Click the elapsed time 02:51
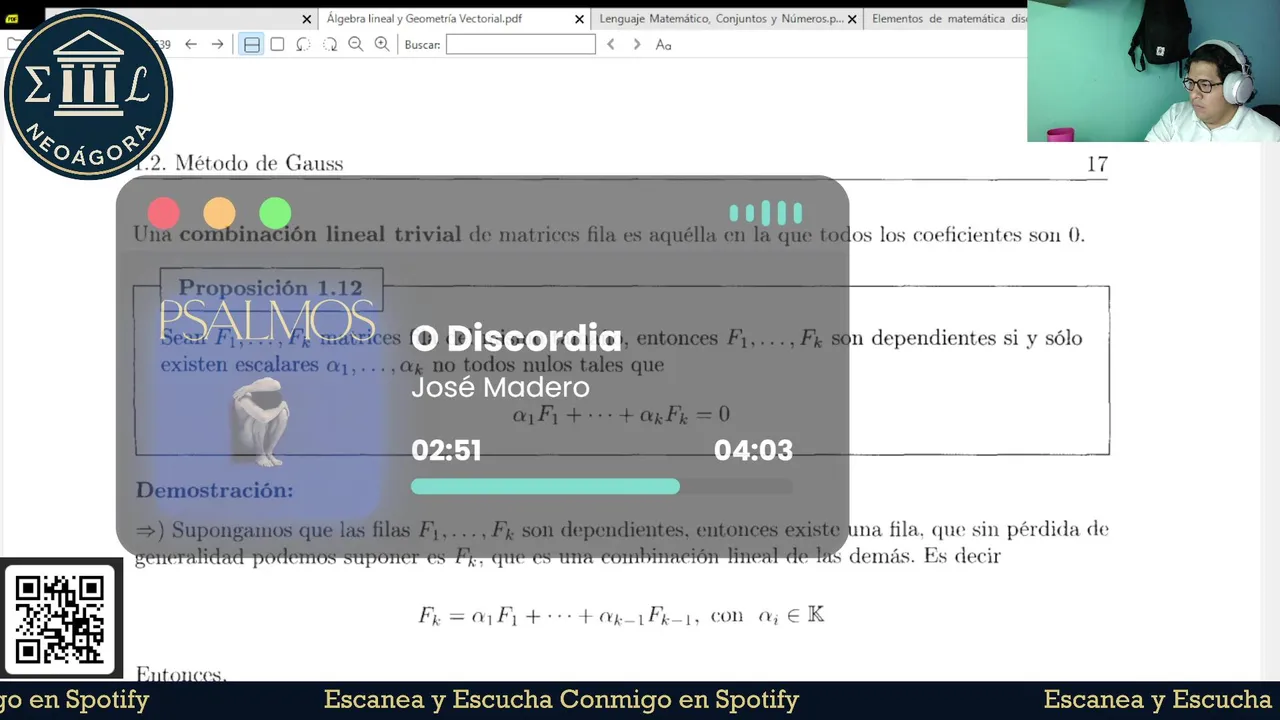The height and width of the screenshot is (720, 1280). [446, 451]
